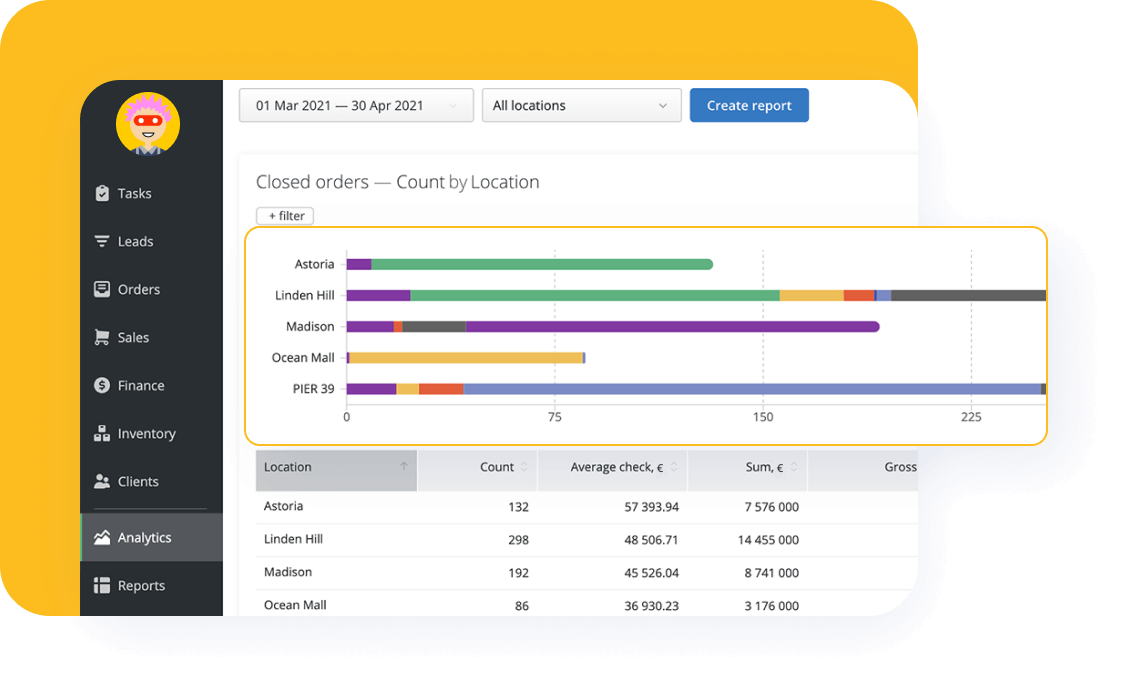Open the Finance dollar icon
The image size is (1128, 688).
pyautogui.click(x=101, y=385)
